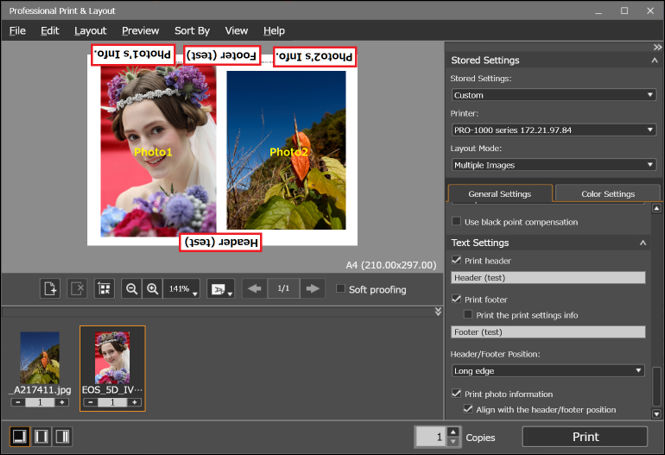Switch to the Color Settings tab
Viewport: 665px width, 455px height.
point(608,194)
